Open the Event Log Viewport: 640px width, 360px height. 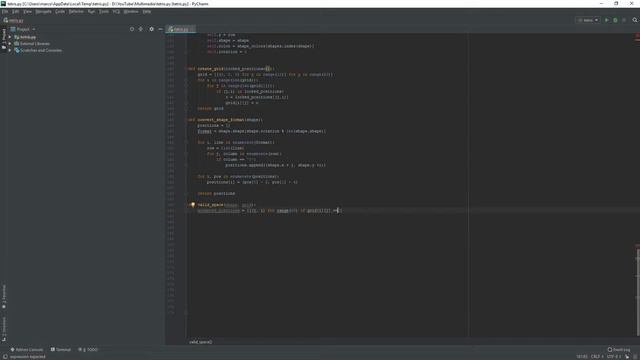click(619, 350)
